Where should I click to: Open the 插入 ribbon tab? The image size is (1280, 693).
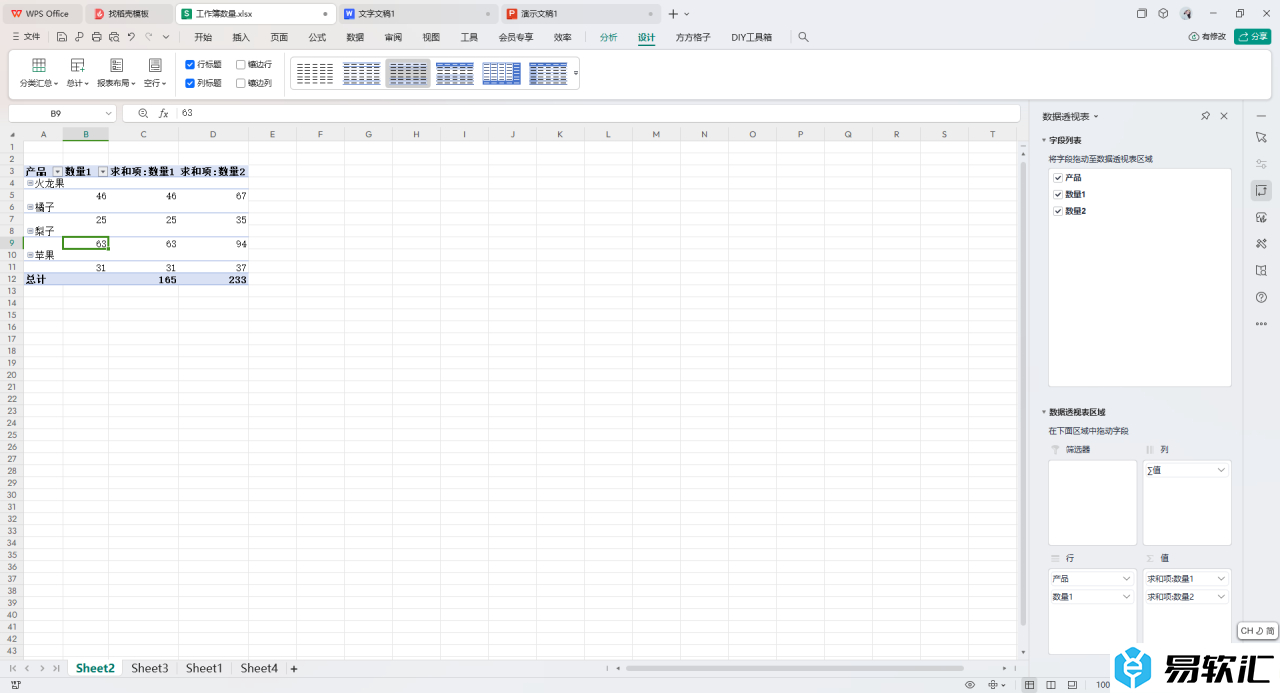[x=241, y=37]
